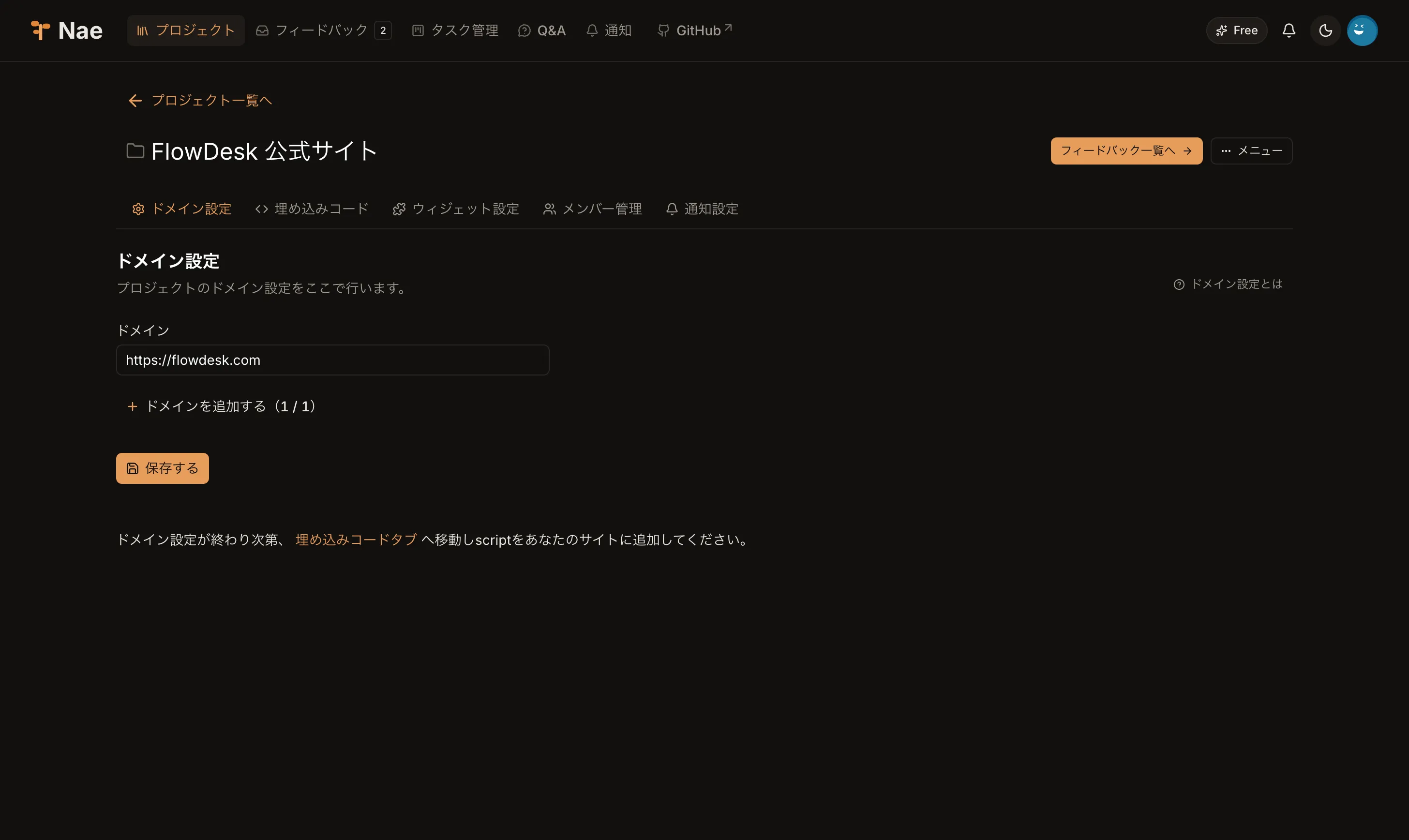Open ドメイン設定とは help link
The width and height of the screenshot is (1409, 840).
coord(1228,284)
